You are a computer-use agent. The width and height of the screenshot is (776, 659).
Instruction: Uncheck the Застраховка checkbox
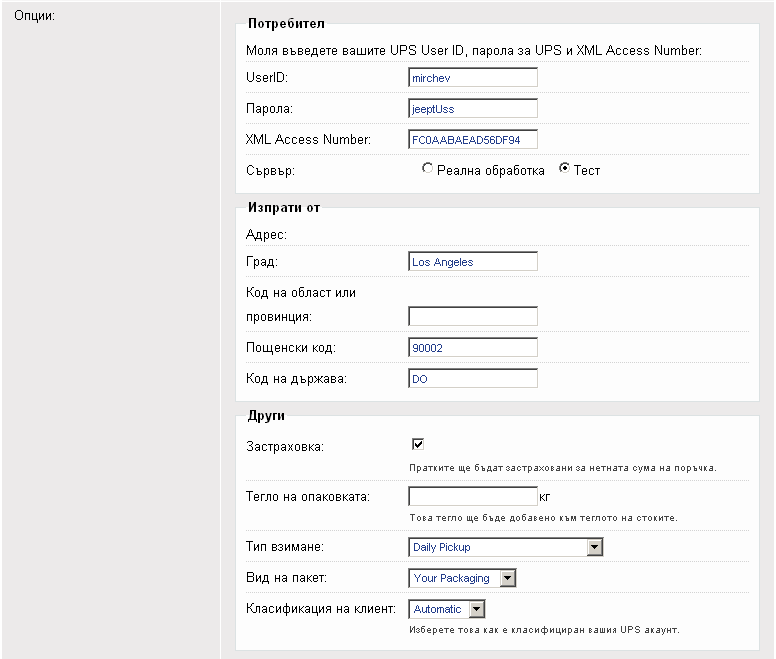[x=418, y=445]
